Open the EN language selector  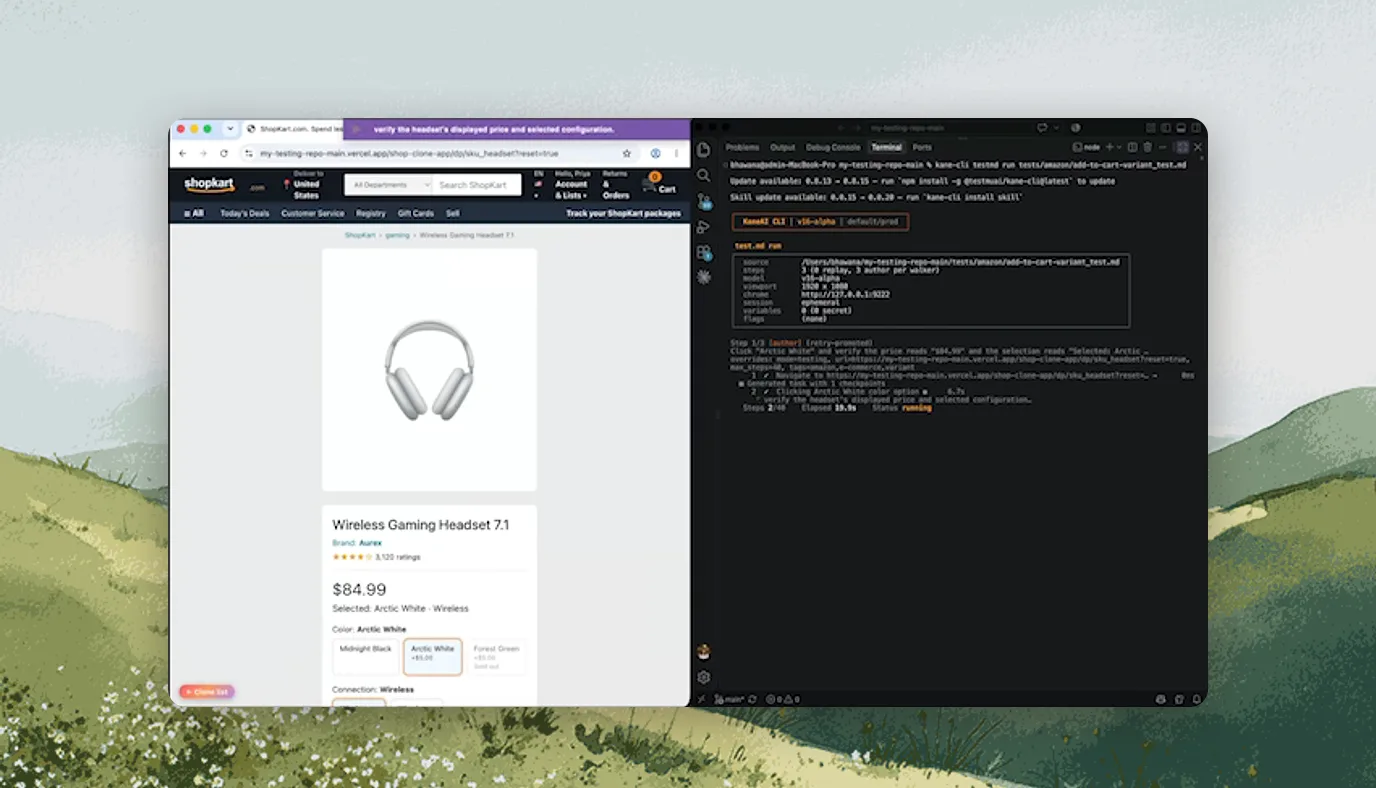click(539, 184)
